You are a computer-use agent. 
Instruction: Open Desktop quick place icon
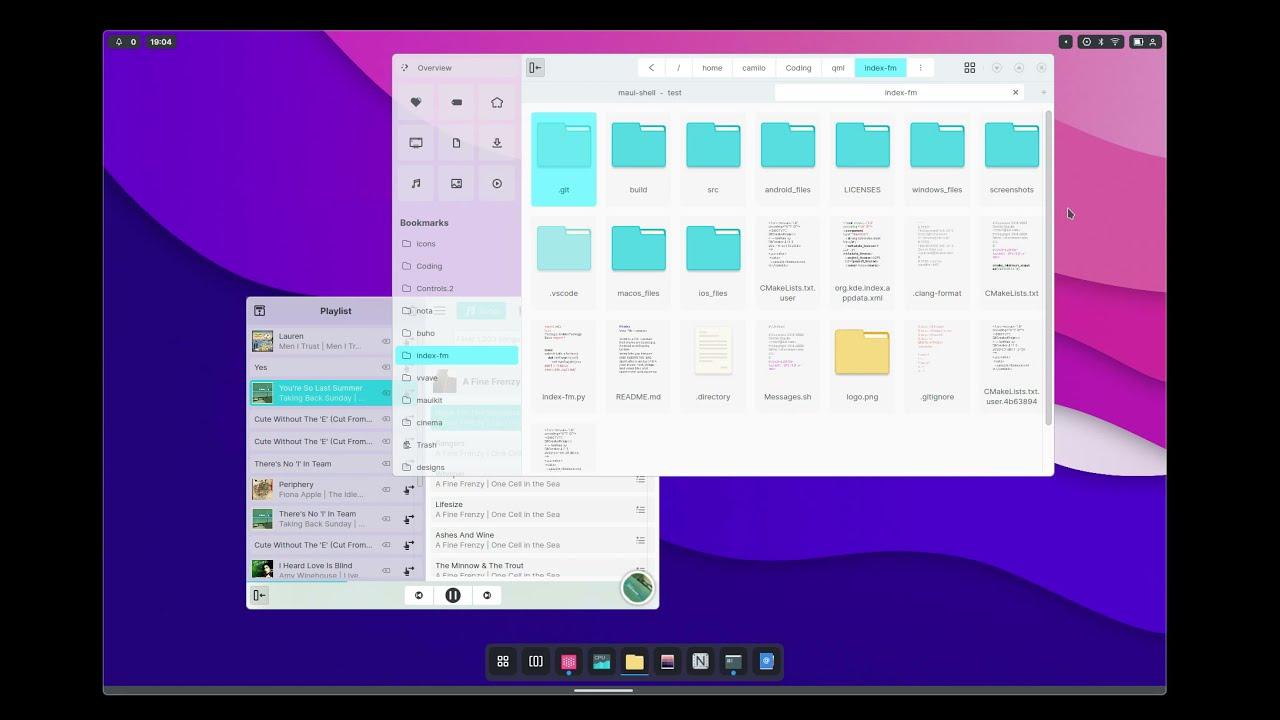[x=416, y=143]
